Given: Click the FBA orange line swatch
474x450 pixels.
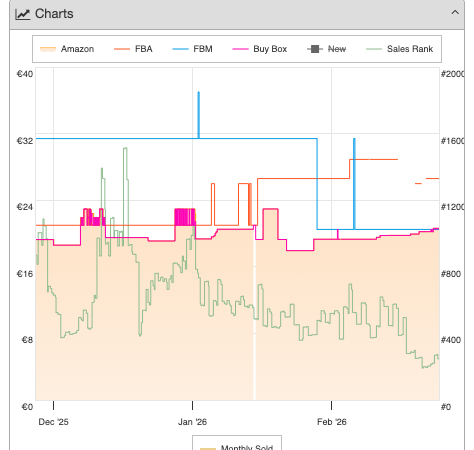Looking at the screenshot, I should pyautogui.click(x=122, y=49).
